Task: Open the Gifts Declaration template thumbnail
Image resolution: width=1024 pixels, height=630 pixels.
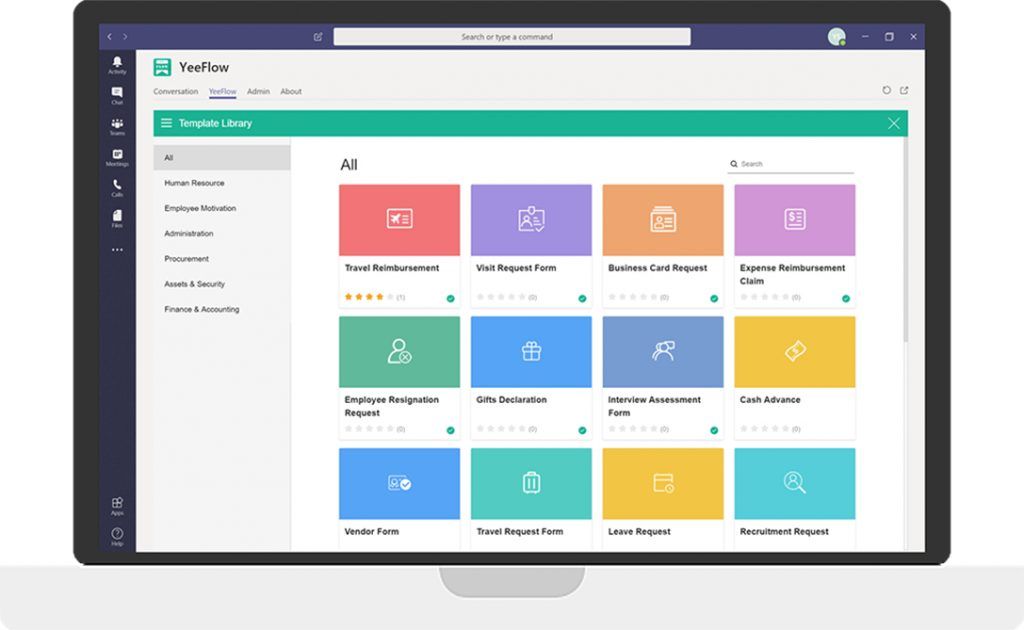Action: (531, 352)
